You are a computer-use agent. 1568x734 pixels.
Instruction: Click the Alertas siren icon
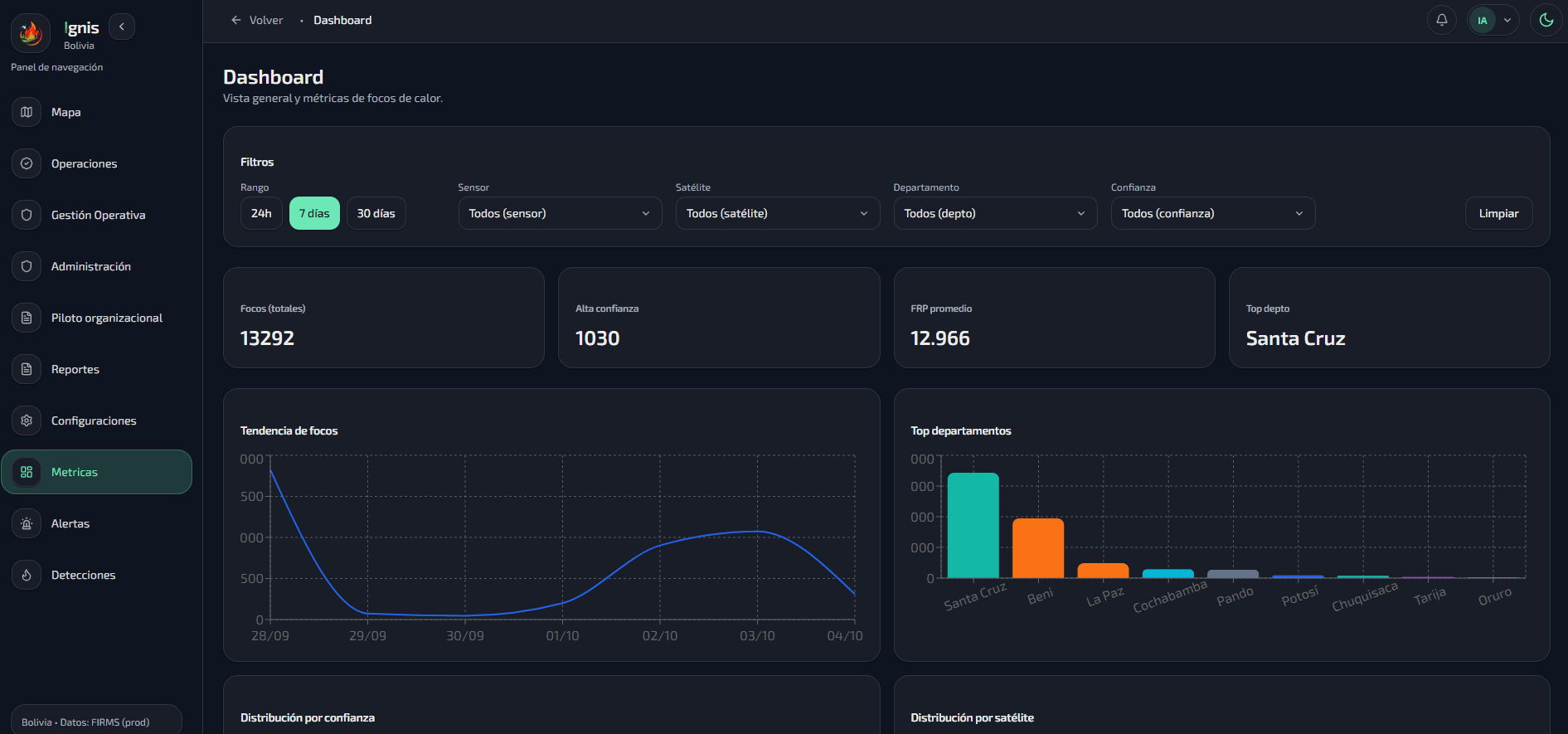click(27, 523)
